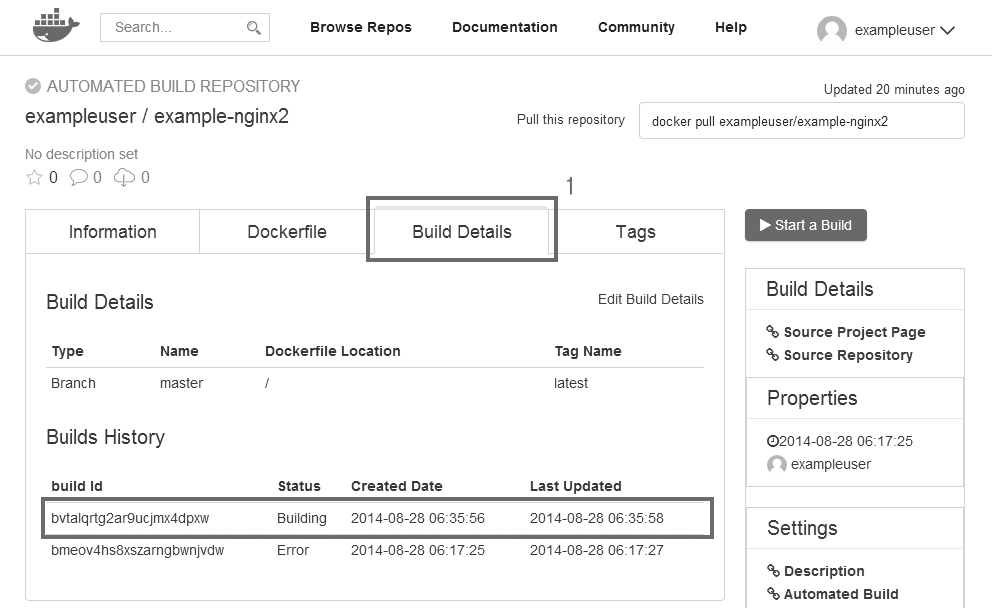
Task: Select the Build Details tab
Action: point(462,232)
